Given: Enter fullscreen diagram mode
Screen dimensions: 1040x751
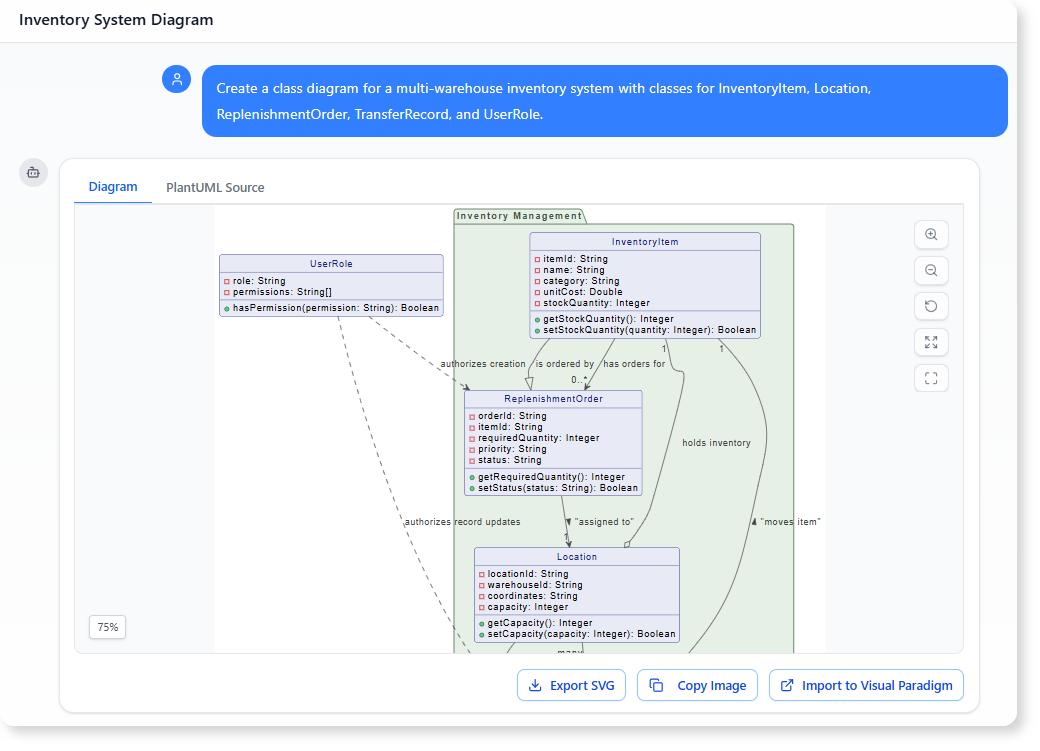Looking at the screenshot, I should tap(931, 378).
